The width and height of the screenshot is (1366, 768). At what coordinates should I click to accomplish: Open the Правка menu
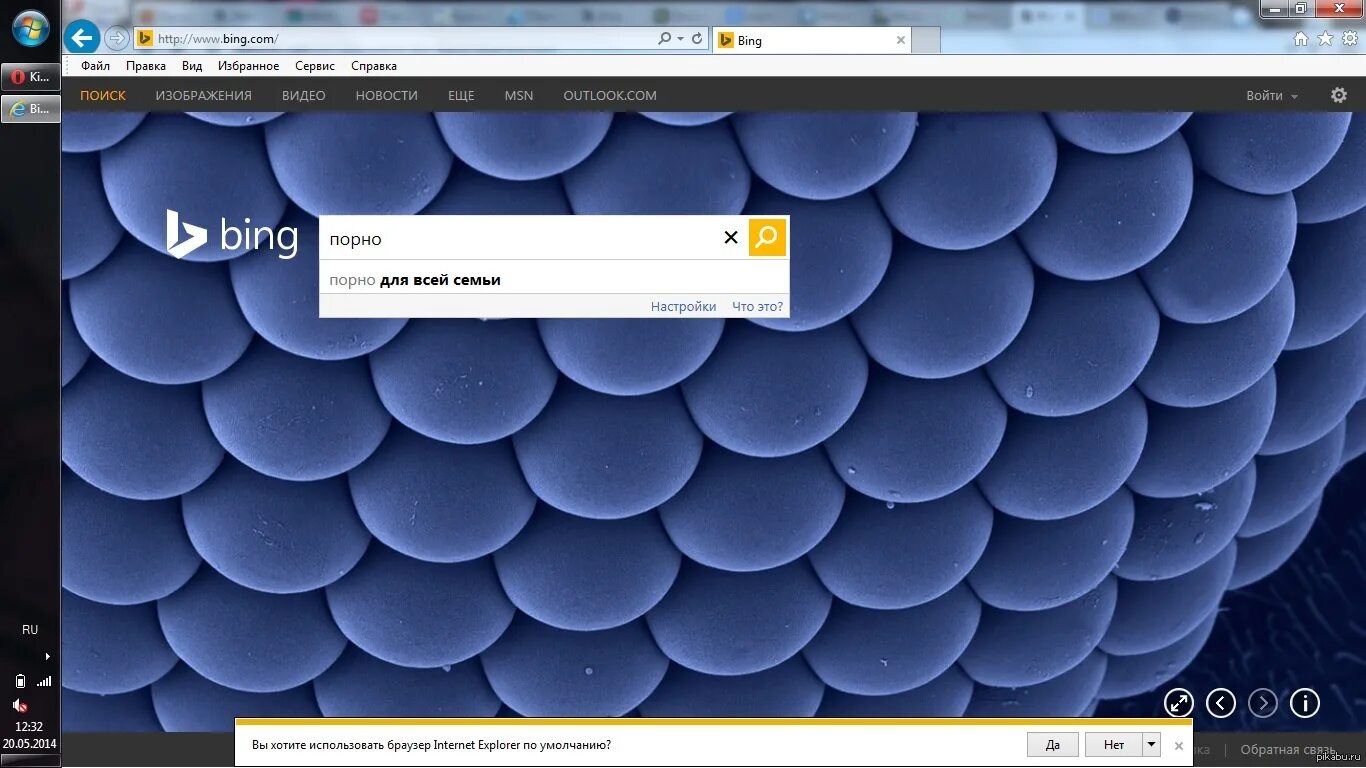(146, 66)
